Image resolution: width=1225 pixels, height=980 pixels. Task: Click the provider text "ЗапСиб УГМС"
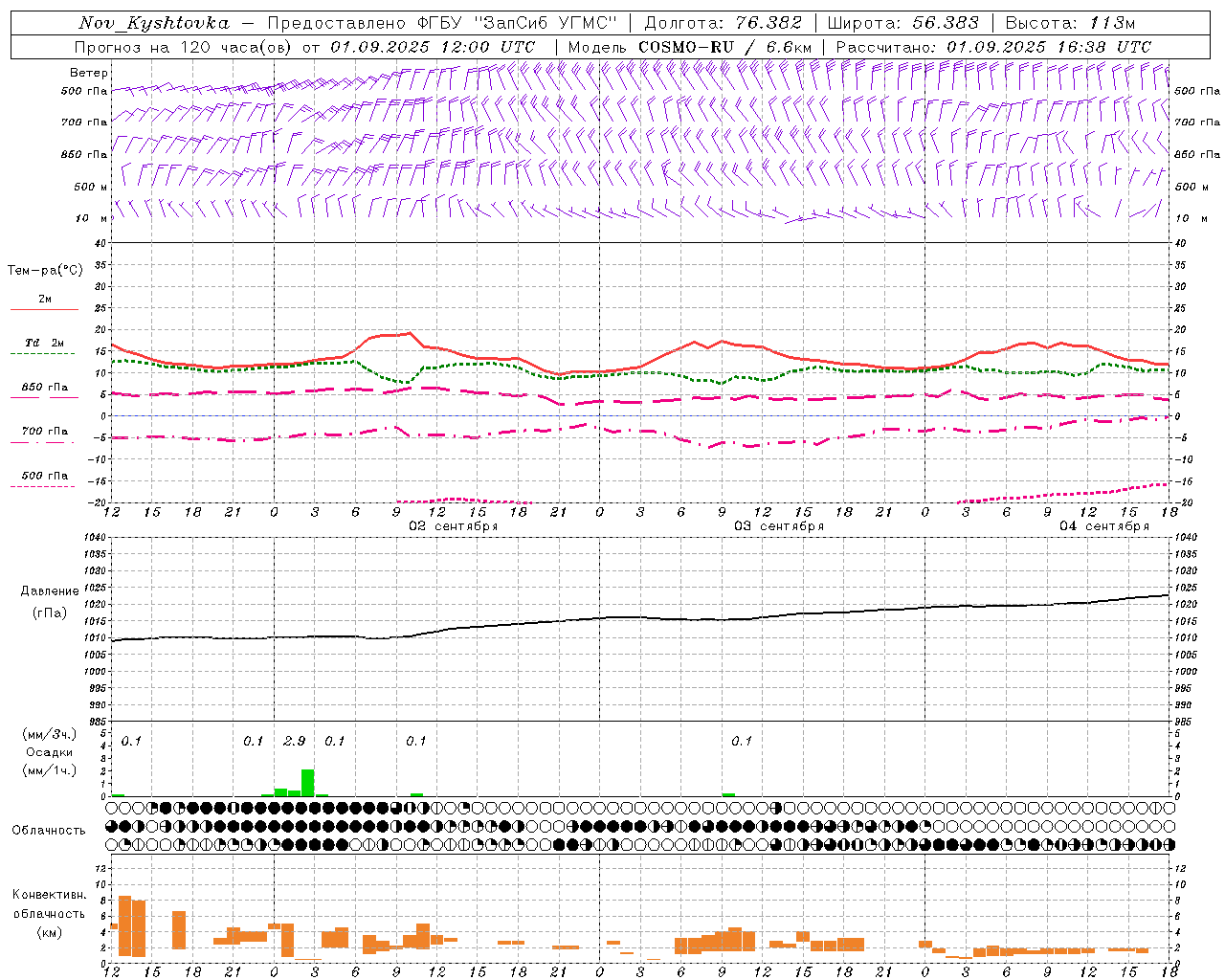point(546,23)
